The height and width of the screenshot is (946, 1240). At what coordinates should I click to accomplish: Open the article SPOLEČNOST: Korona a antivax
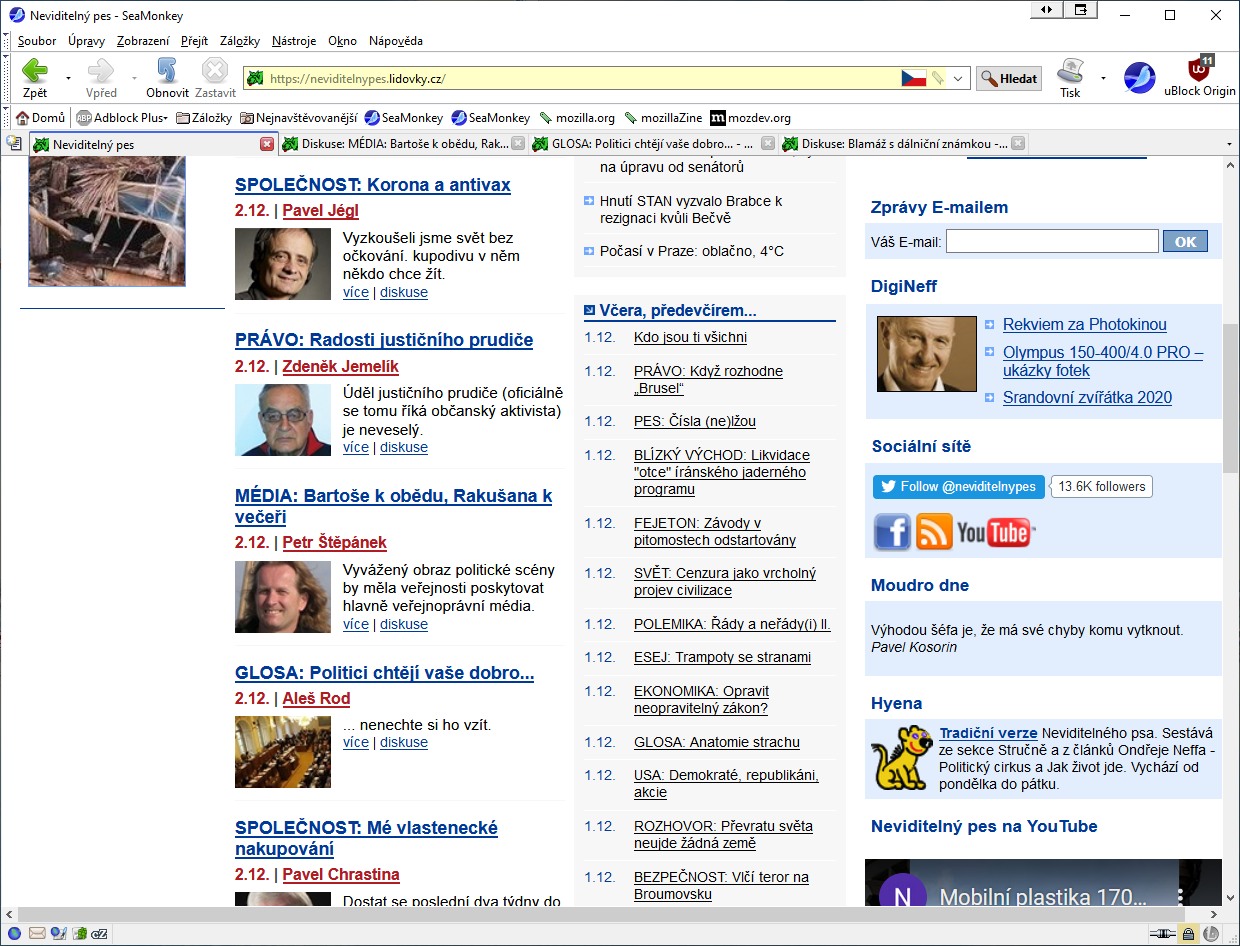(373, 185)
